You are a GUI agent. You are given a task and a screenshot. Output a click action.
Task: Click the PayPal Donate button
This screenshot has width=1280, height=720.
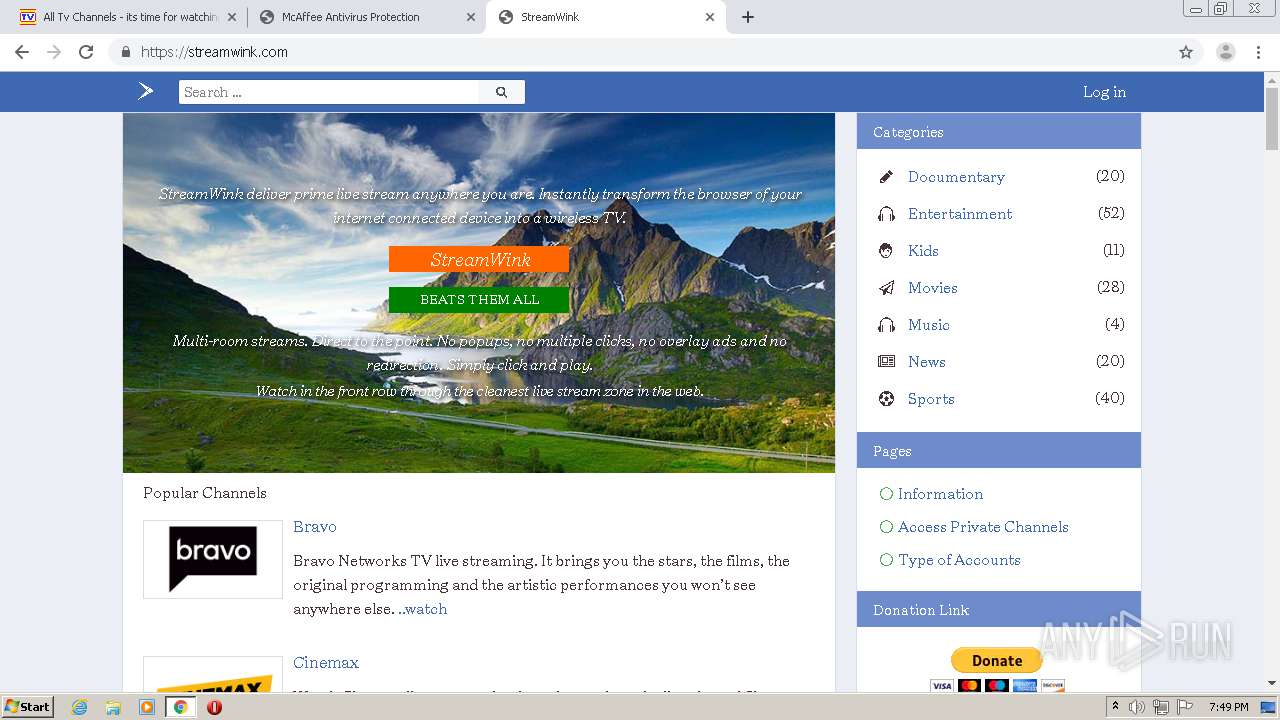(997, 660)
